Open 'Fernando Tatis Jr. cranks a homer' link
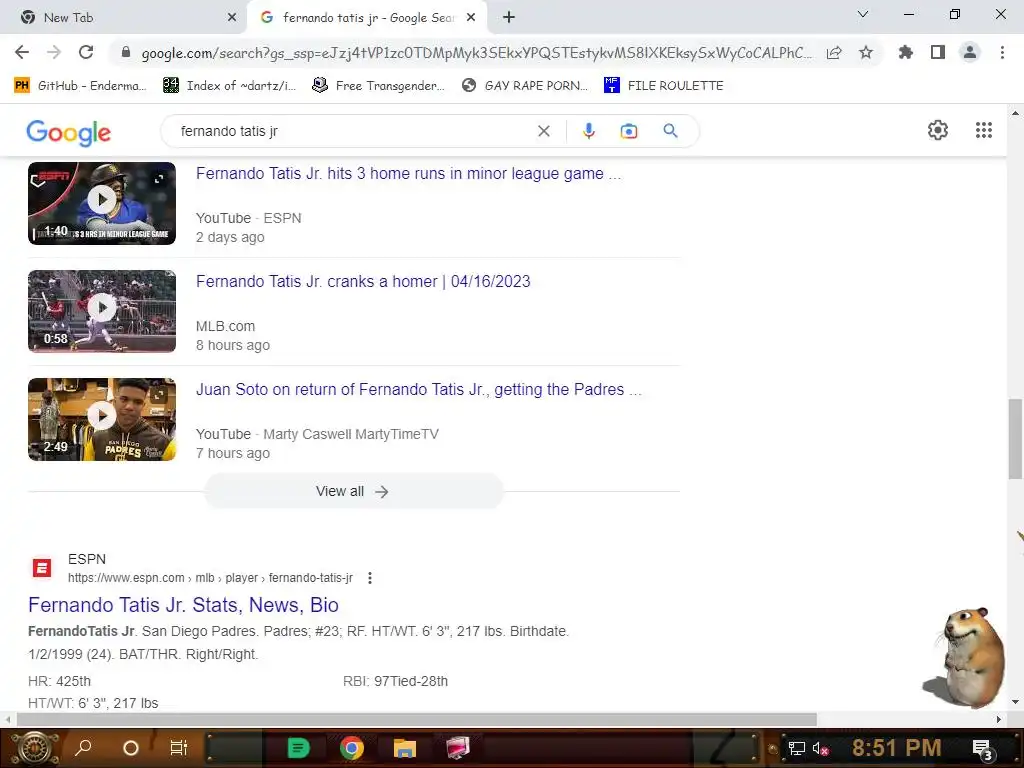This screenshot has width=1024, height=768. click(363, 281)
